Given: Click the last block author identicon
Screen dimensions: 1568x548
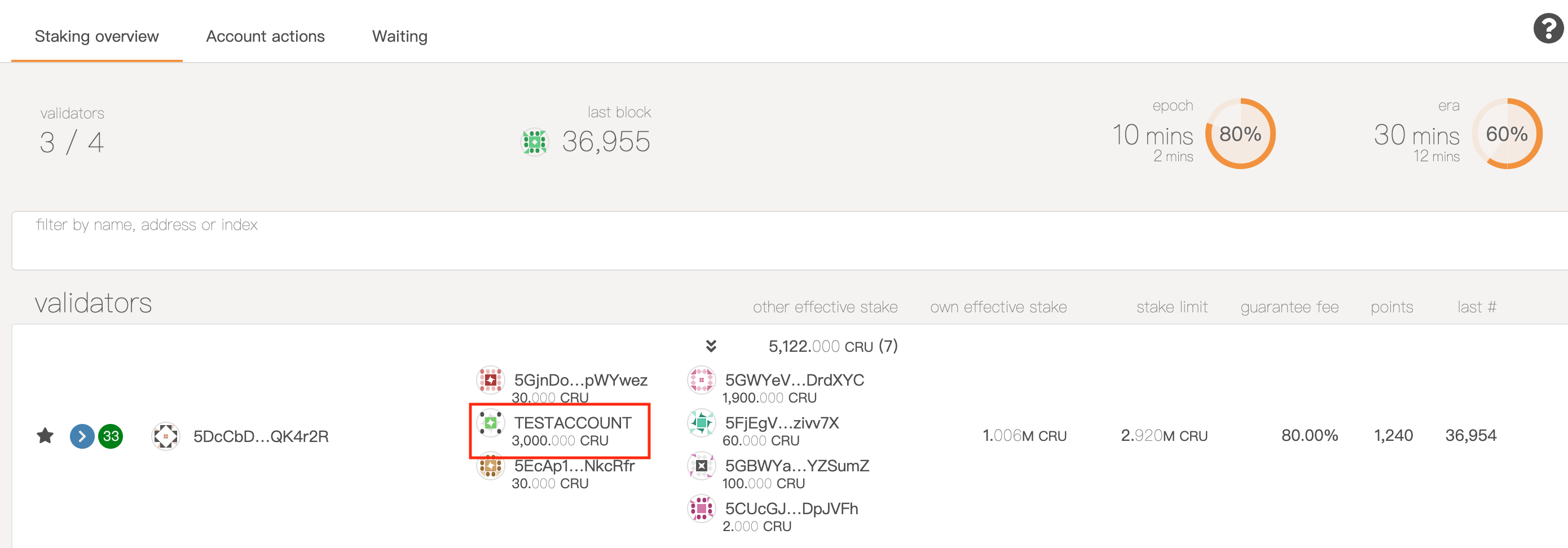Looking at the screenshot, I should tap(535, 142).
